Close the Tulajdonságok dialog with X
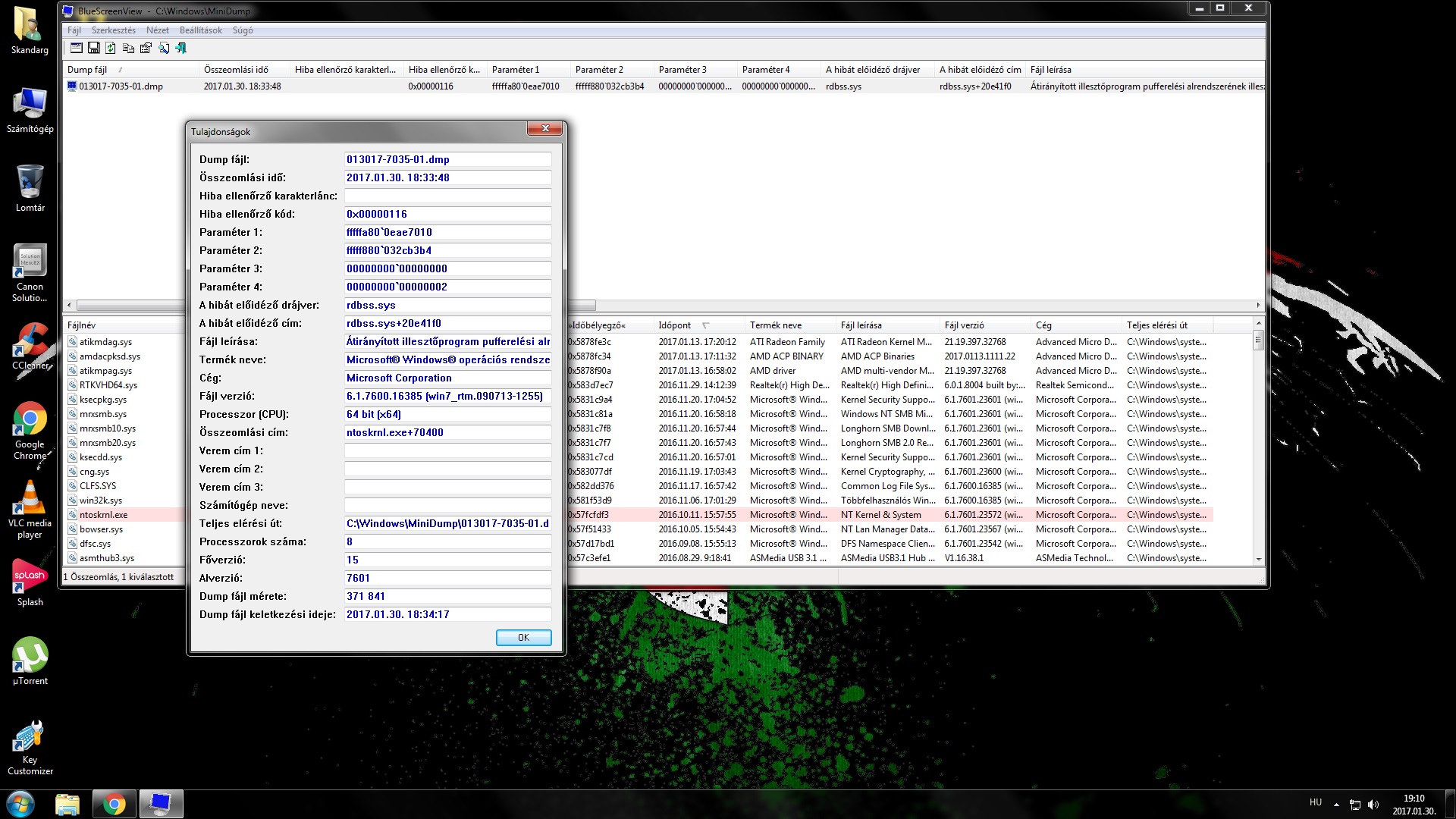 click(x=545, y=129)
